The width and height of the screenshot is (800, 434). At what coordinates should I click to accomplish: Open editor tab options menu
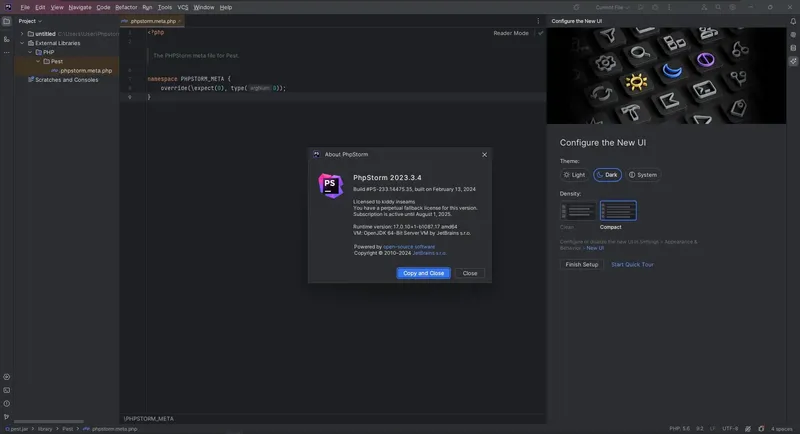click(538, 21)
